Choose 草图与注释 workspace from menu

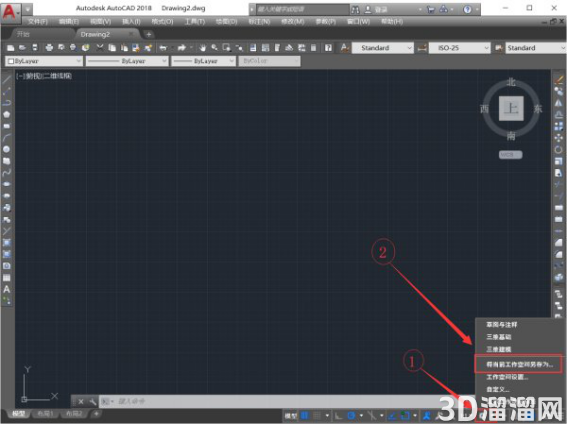point(502,325)
